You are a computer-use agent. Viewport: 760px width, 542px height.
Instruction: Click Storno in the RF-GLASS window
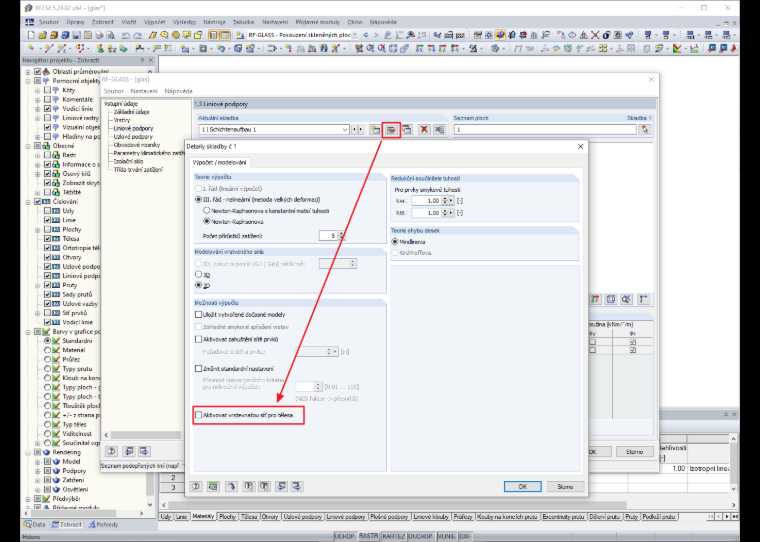634,451
